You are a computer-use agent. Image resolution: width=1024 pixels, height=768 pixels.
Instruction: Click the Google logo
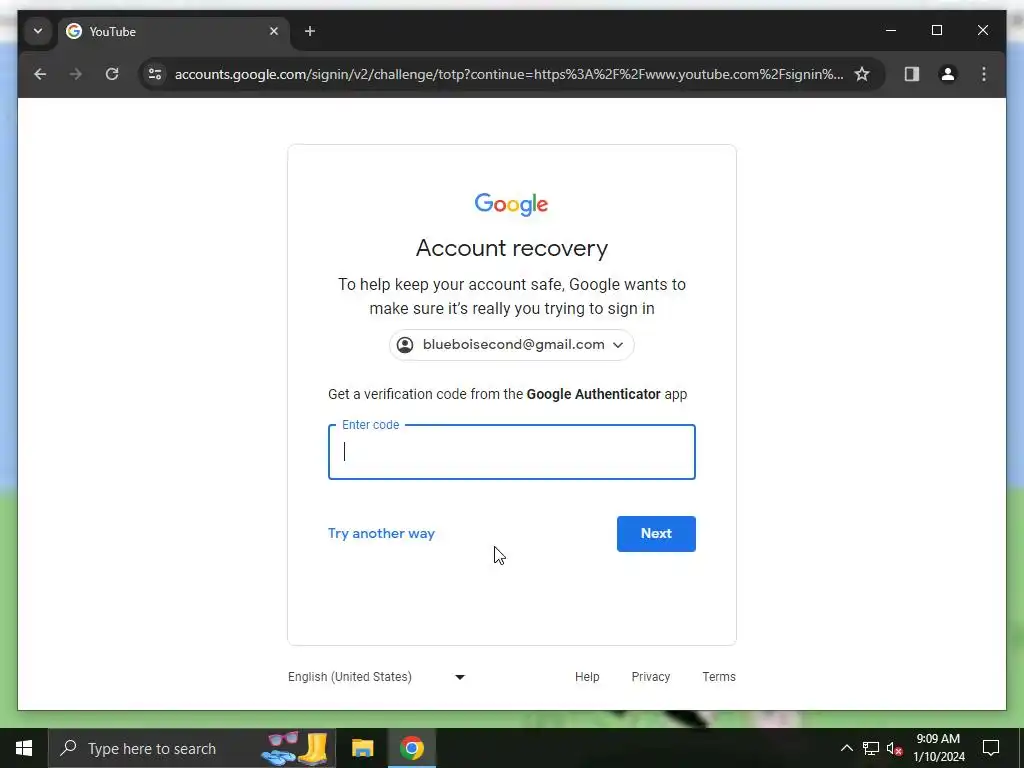coord(511,204)
